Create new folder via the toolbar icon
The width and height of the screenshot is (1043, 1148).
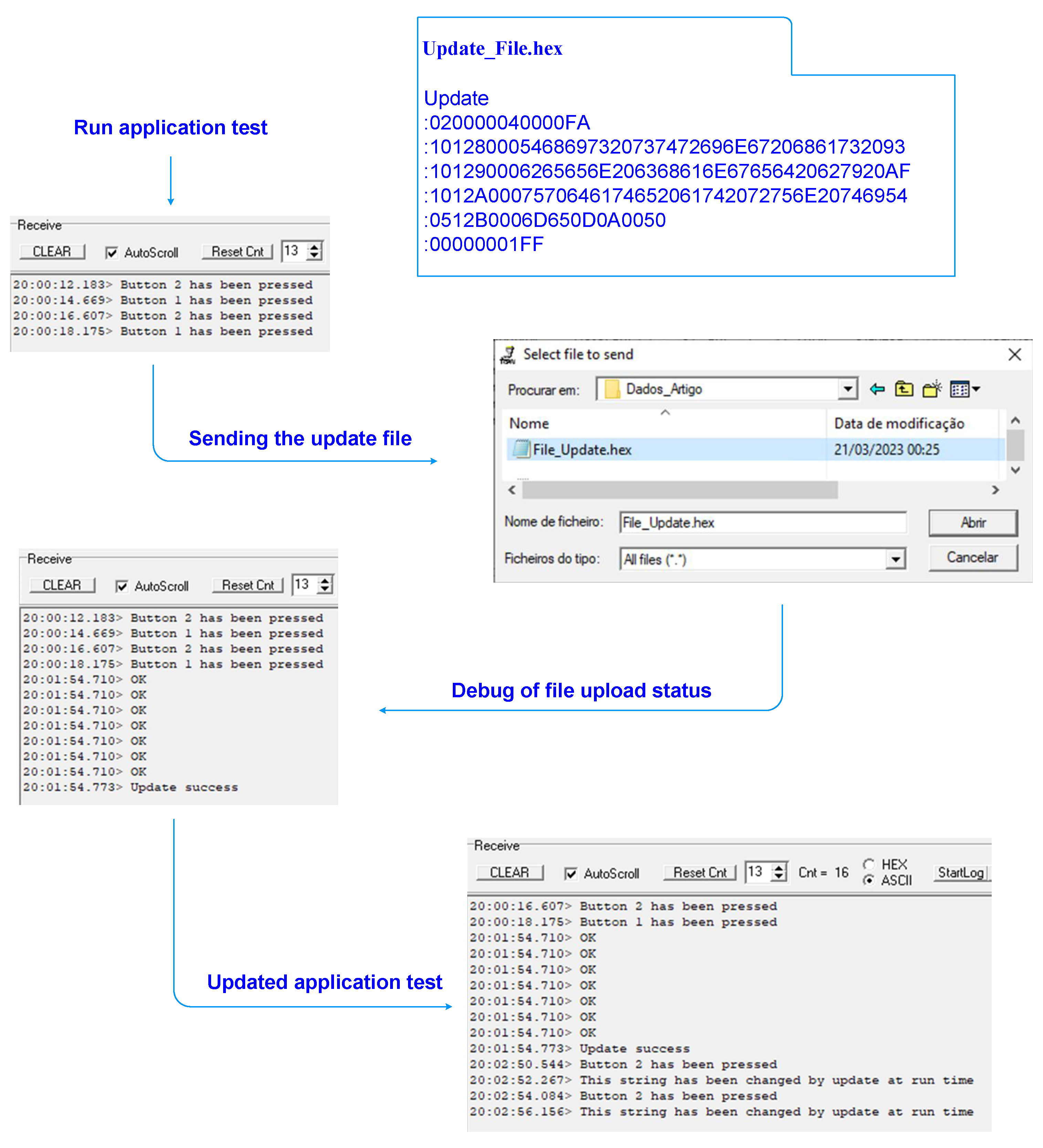(x=931, y=389)
